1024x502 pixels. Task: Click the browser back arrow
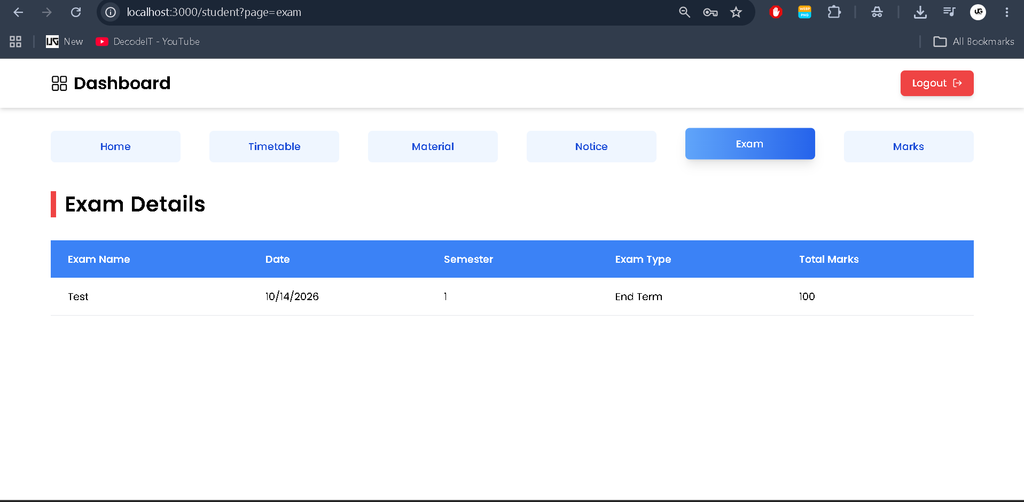[x=18, y=12]
